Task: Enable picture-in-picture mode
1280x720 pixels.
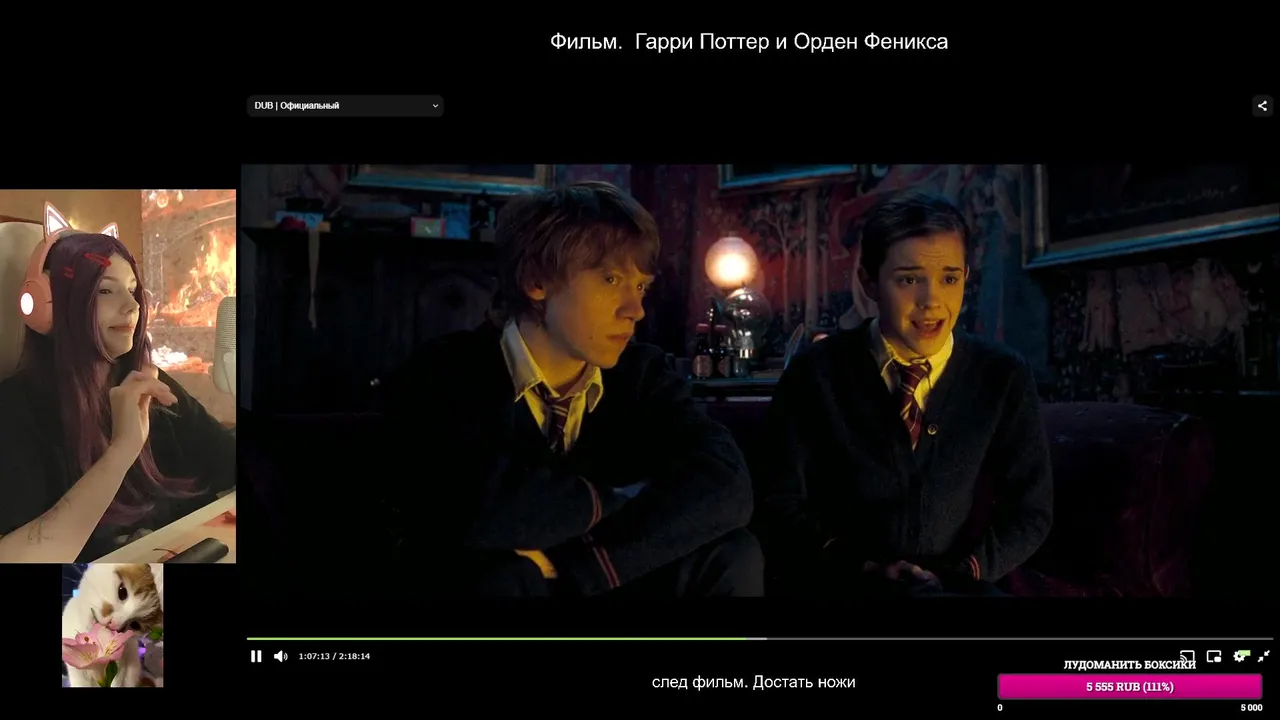Action: coord(1214,656)
